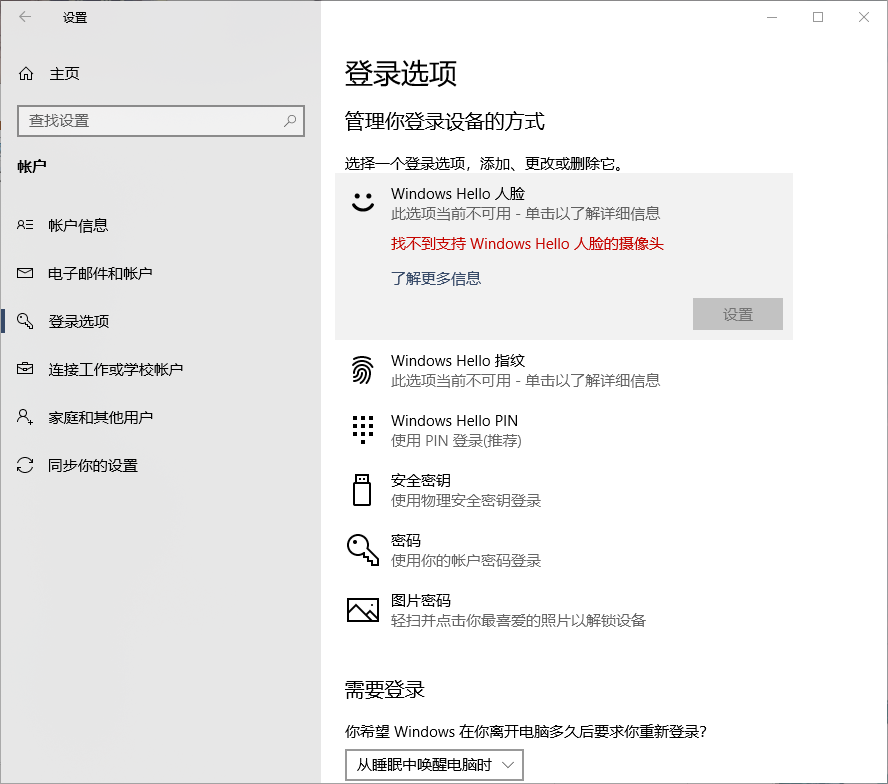The width and height of the screenshot is (888, 784).
Task: Click the key icon beside 登录选项
Action: tap(25, 321)
